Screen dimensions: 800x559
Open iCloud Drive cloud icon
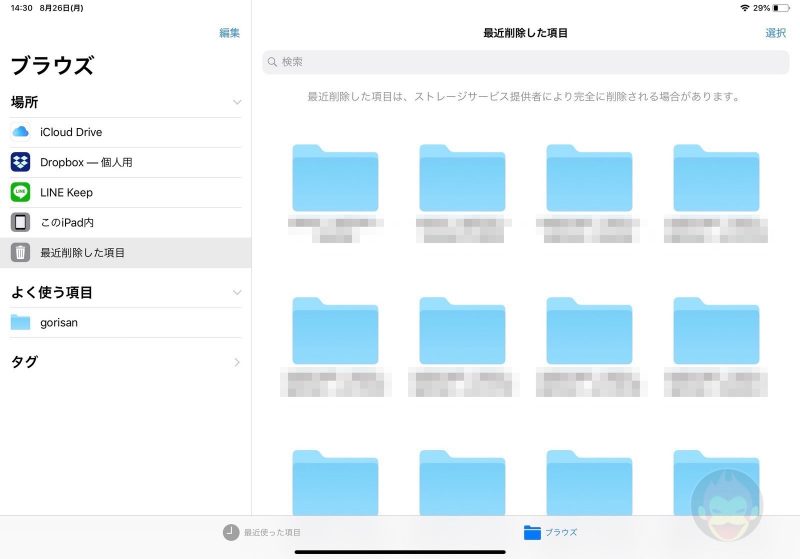click(x=20, y=132)
